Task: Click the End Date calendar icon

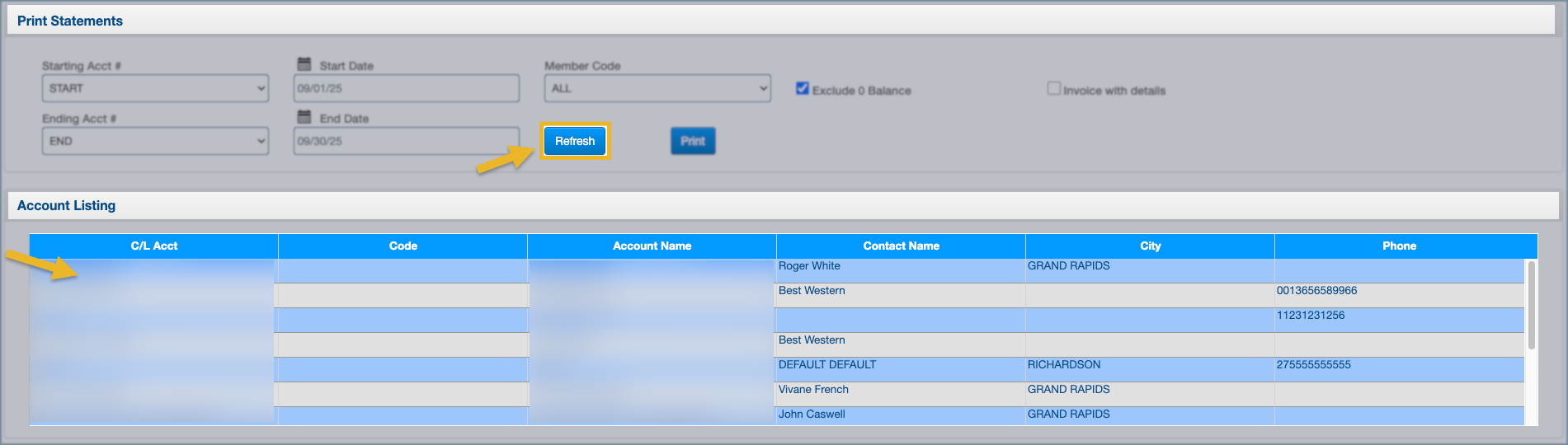Action: pyautogui.click(x=304, y=117)
